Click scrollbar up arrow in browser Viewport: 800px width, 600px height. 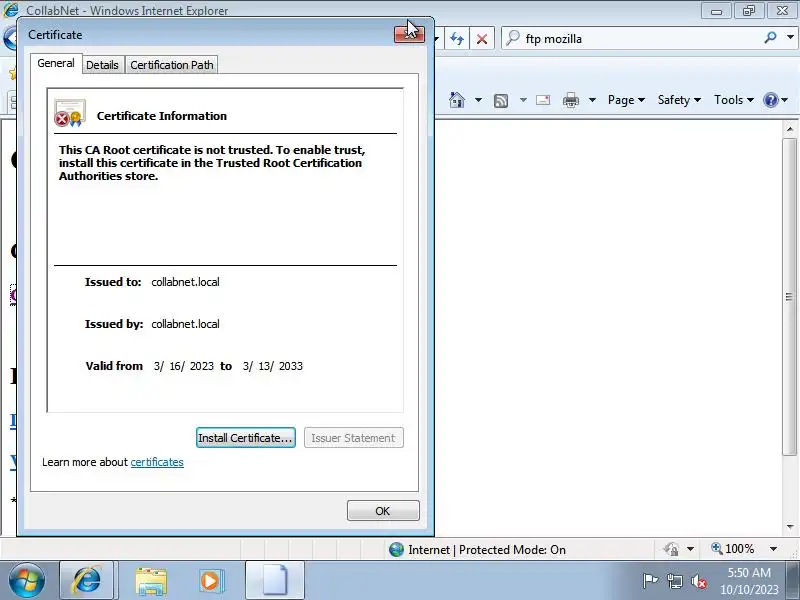[790, 129]
